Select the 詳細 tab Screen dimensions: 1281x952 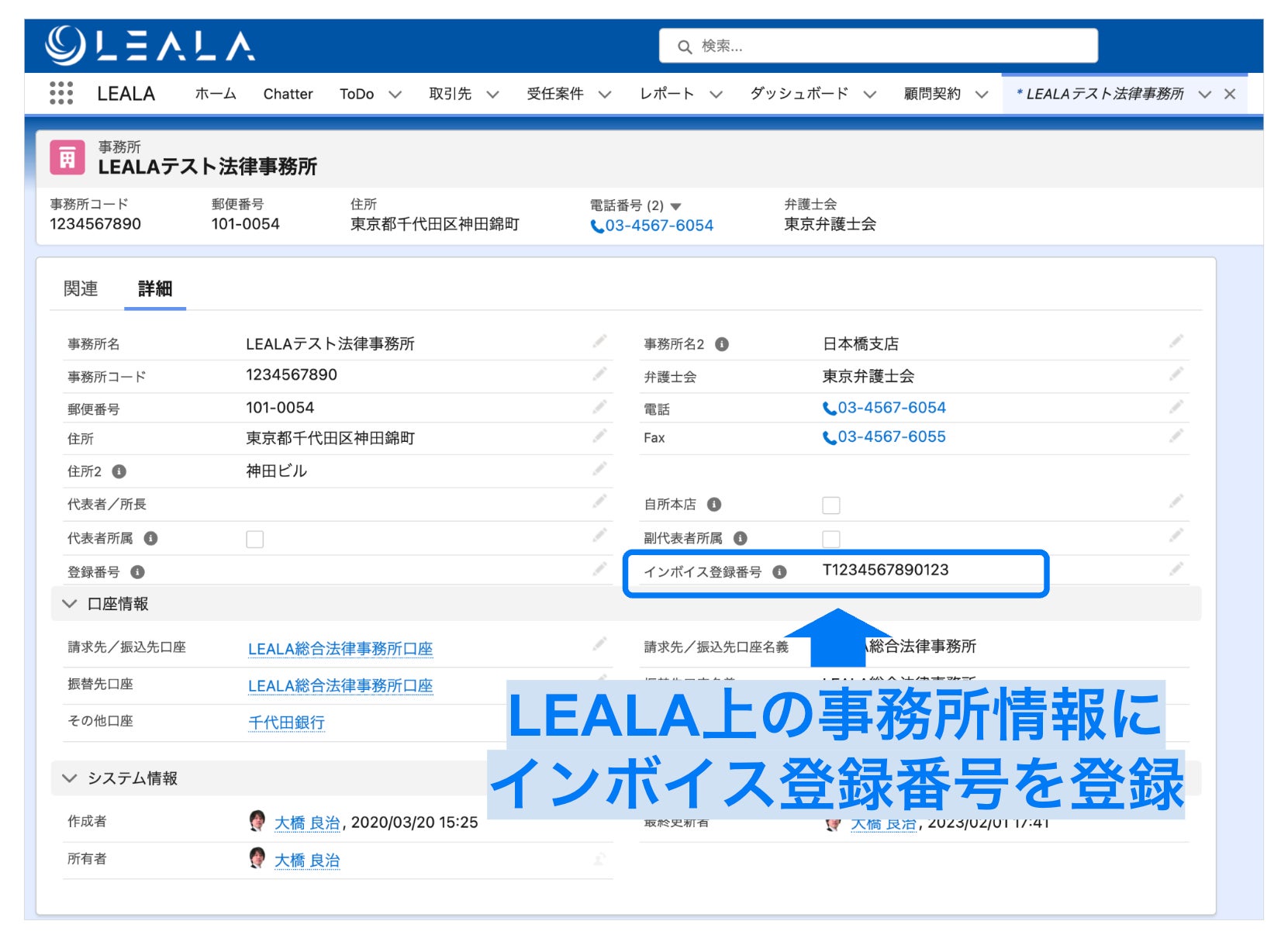pyautogui.click(x=155, y=288)
